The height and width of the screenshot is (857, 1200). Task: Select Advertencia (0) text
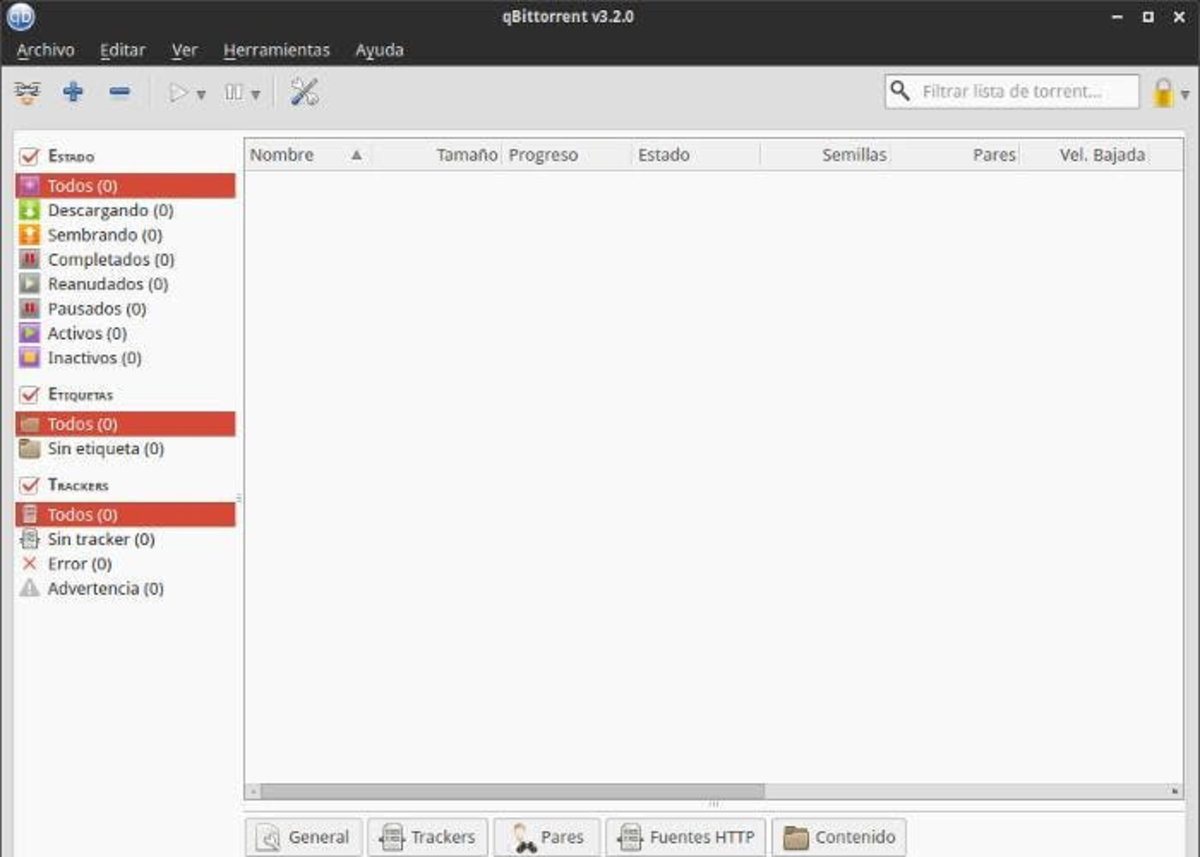(x=105, y=588)
